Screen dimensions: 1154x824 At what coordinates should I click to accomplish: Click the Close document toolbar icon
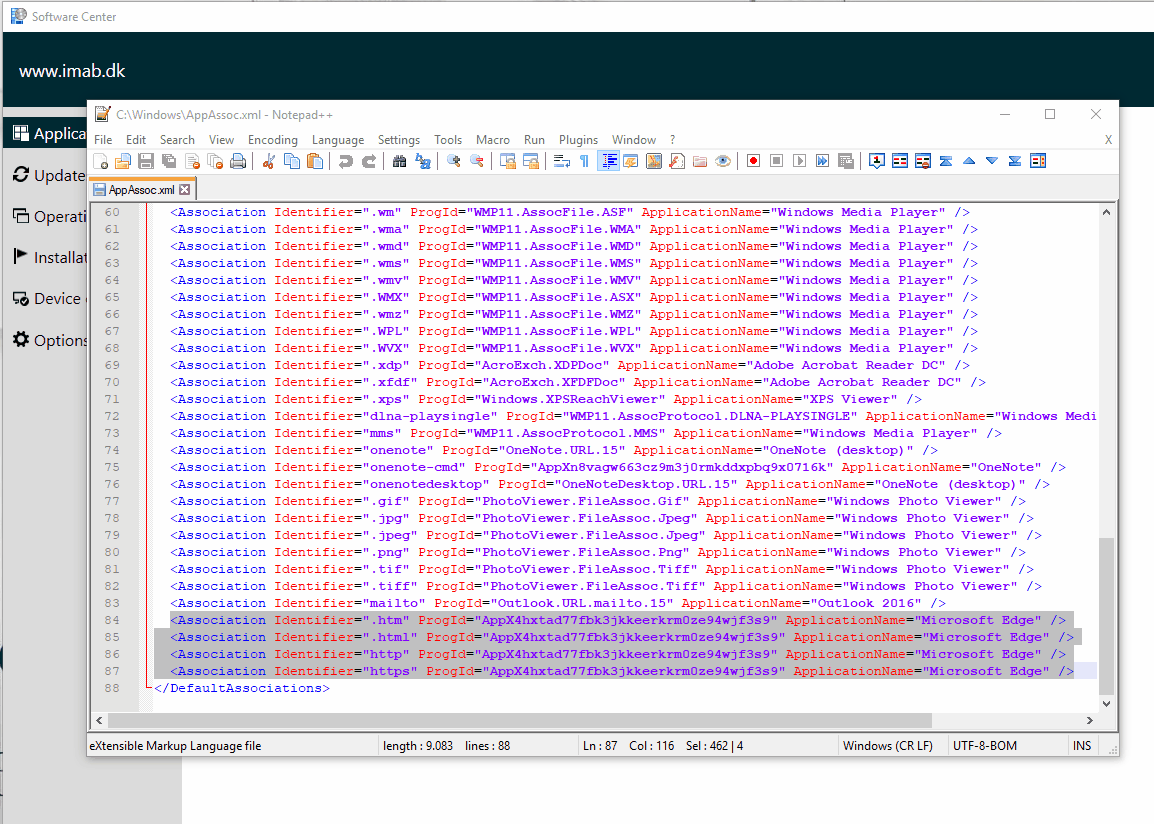click(193, 161)
